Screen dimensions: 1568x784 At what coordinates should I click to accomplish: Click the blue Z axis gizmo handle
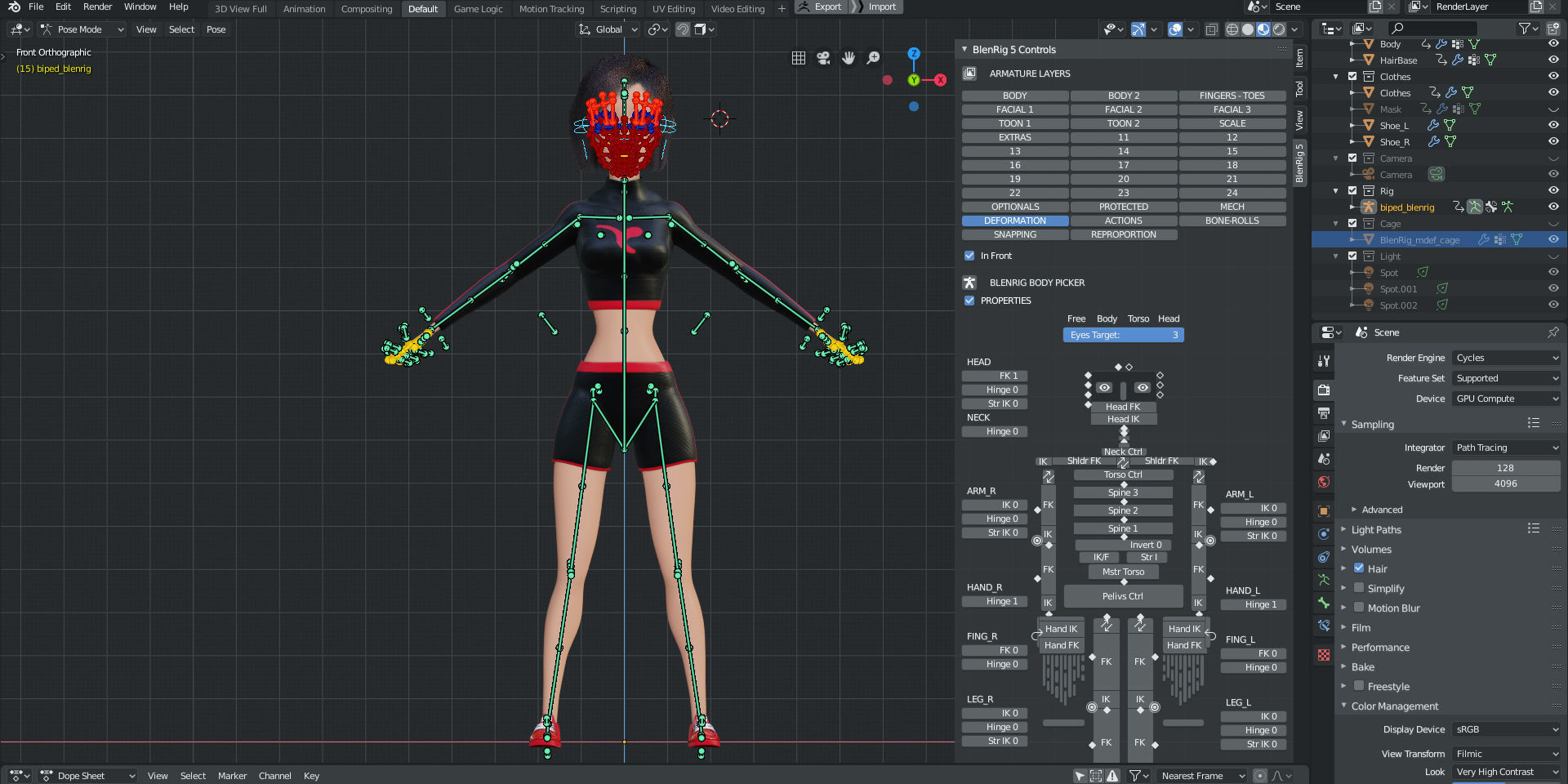tap(914, 53)
